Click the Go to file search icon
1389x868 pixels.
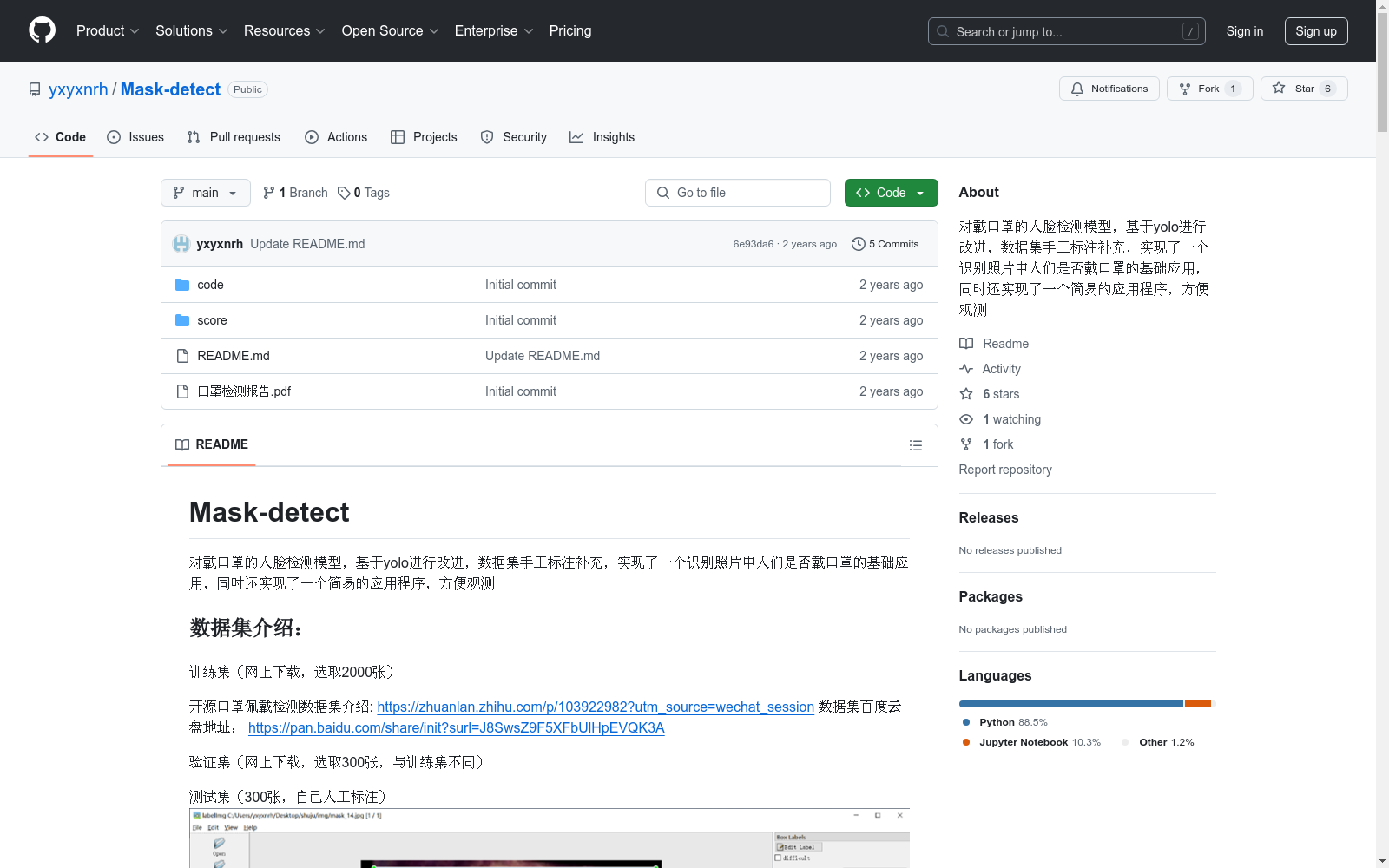pyautogui.click(x=663, y=193)
